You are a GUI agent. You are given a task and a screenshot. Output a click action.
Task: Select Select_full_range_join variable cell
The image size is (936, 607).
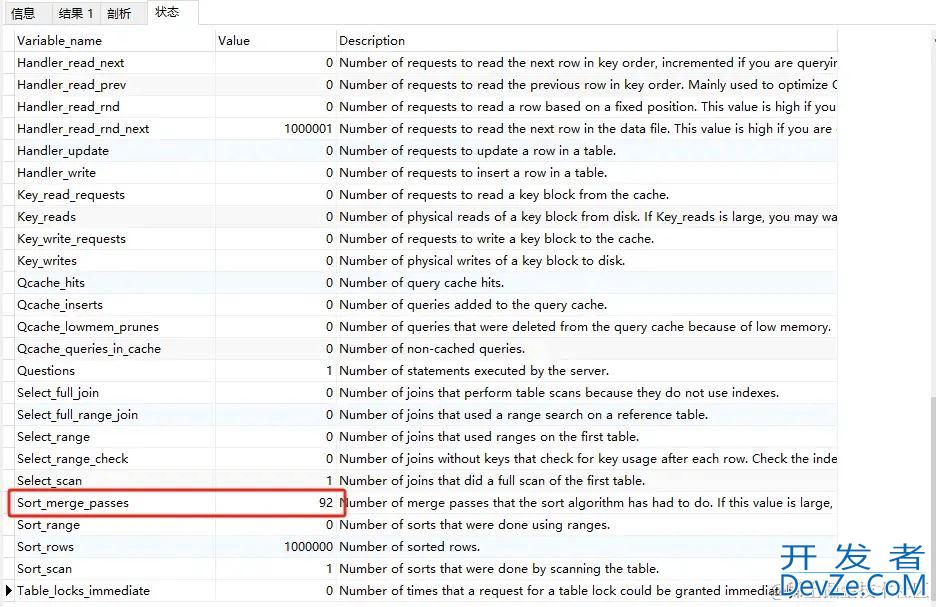78,415
